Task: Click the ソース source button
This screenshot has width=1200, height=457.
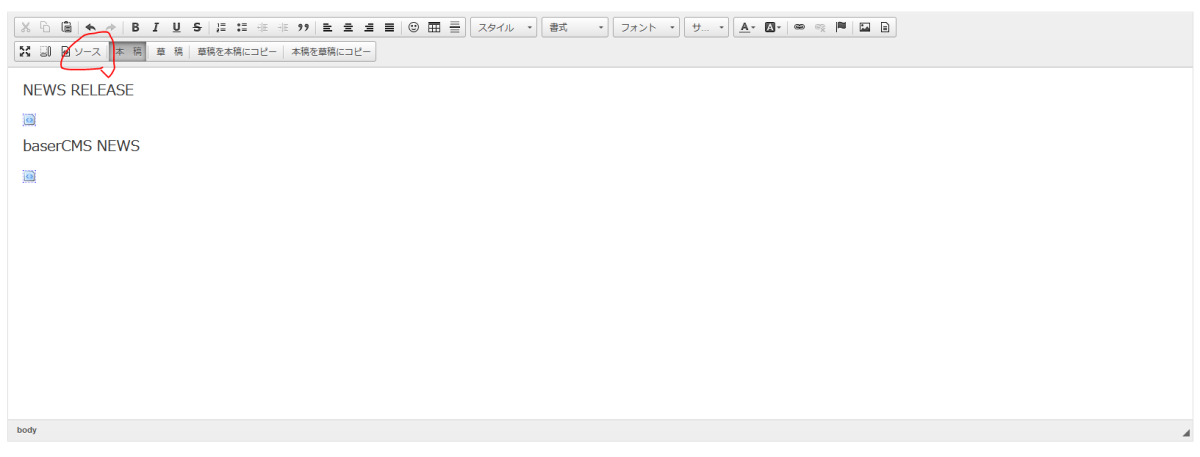Action: click(81, 51)
